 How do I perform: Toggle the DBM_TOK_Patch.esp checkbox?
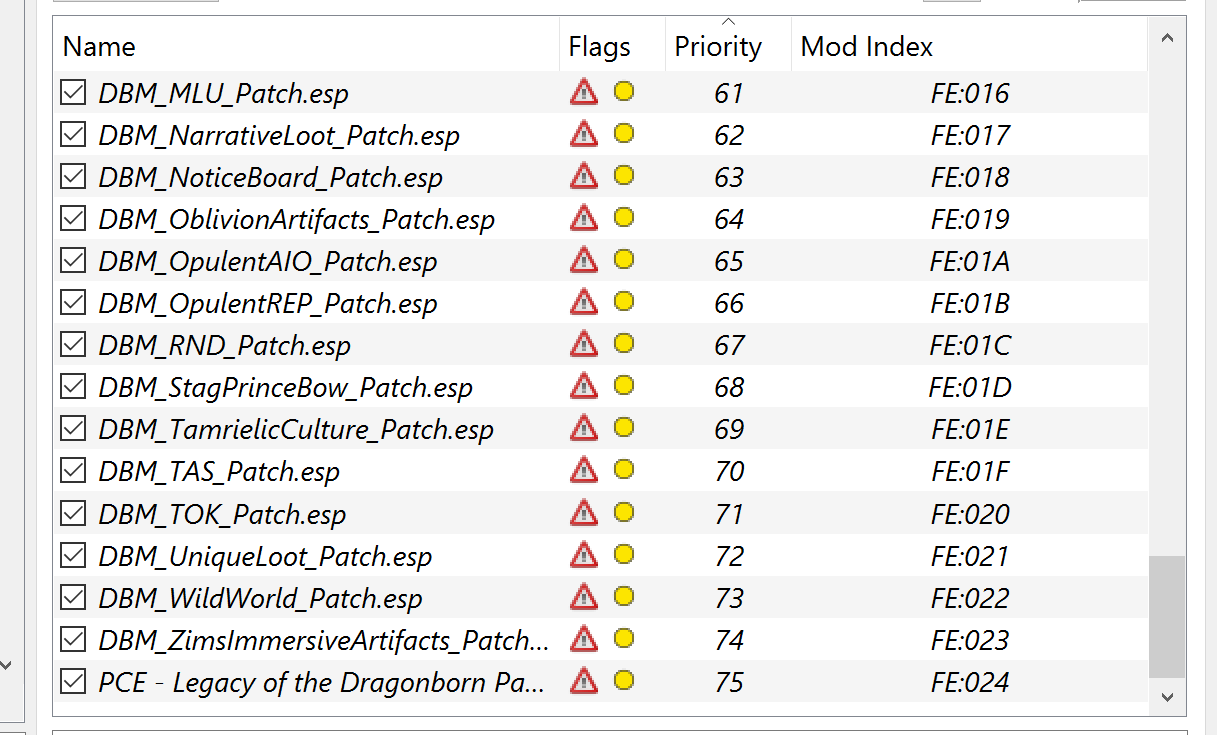73,514
